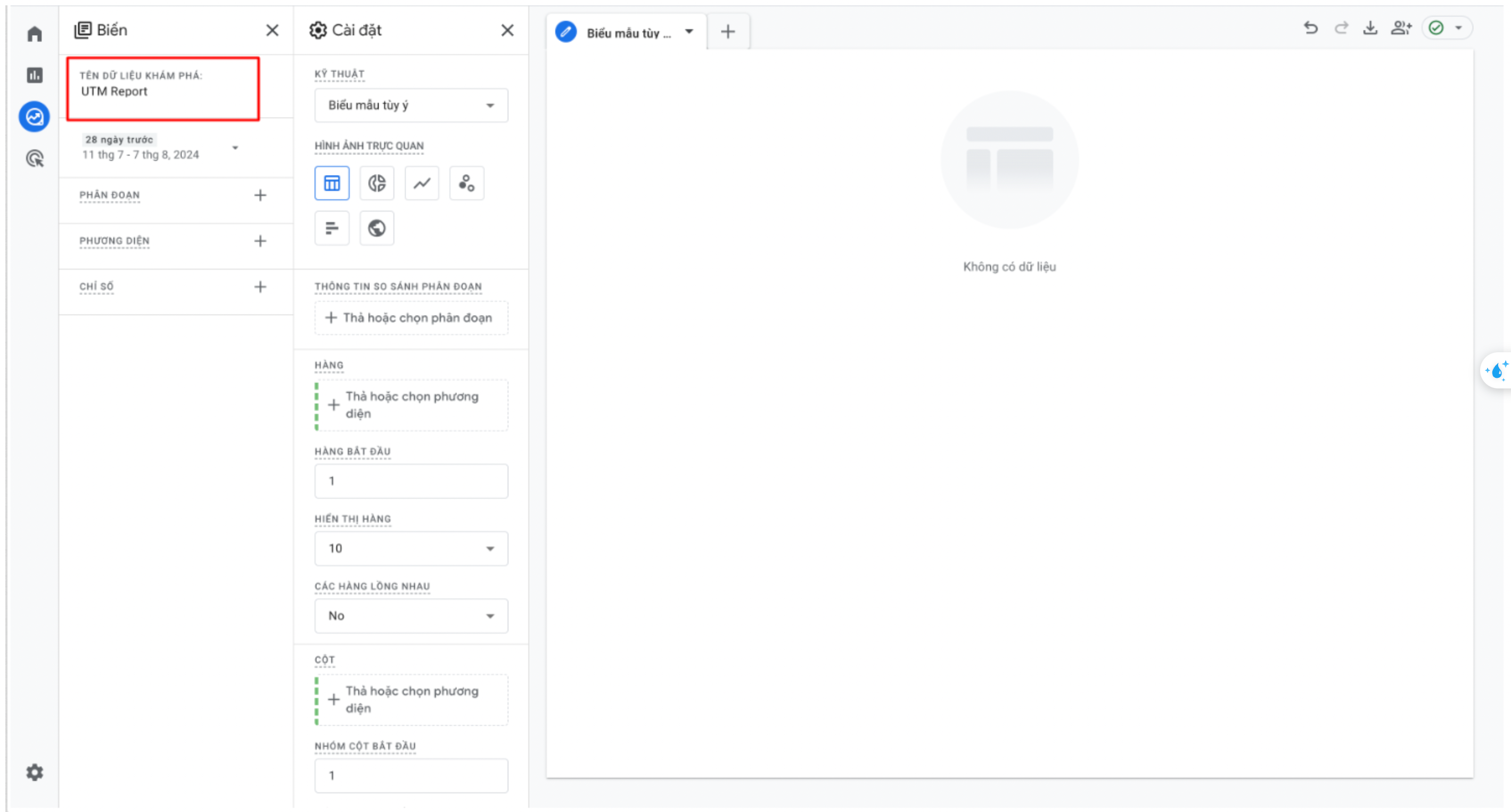The image size is (1511, 812).
Task: Expand the Chỉ số section
Action: tap(260, 286)
